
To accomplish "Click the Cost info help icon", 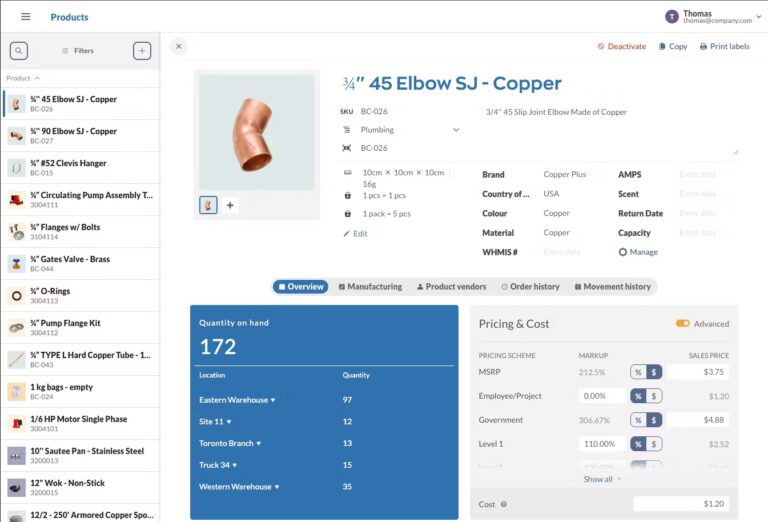I will (504, 504).
